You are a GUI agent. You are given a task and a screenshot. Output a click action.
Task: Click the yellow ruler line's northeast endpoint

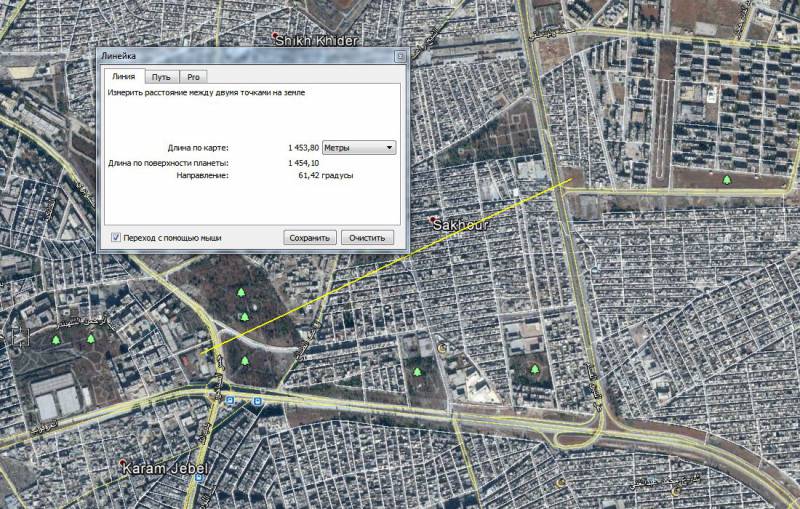[x=571, y=180]
